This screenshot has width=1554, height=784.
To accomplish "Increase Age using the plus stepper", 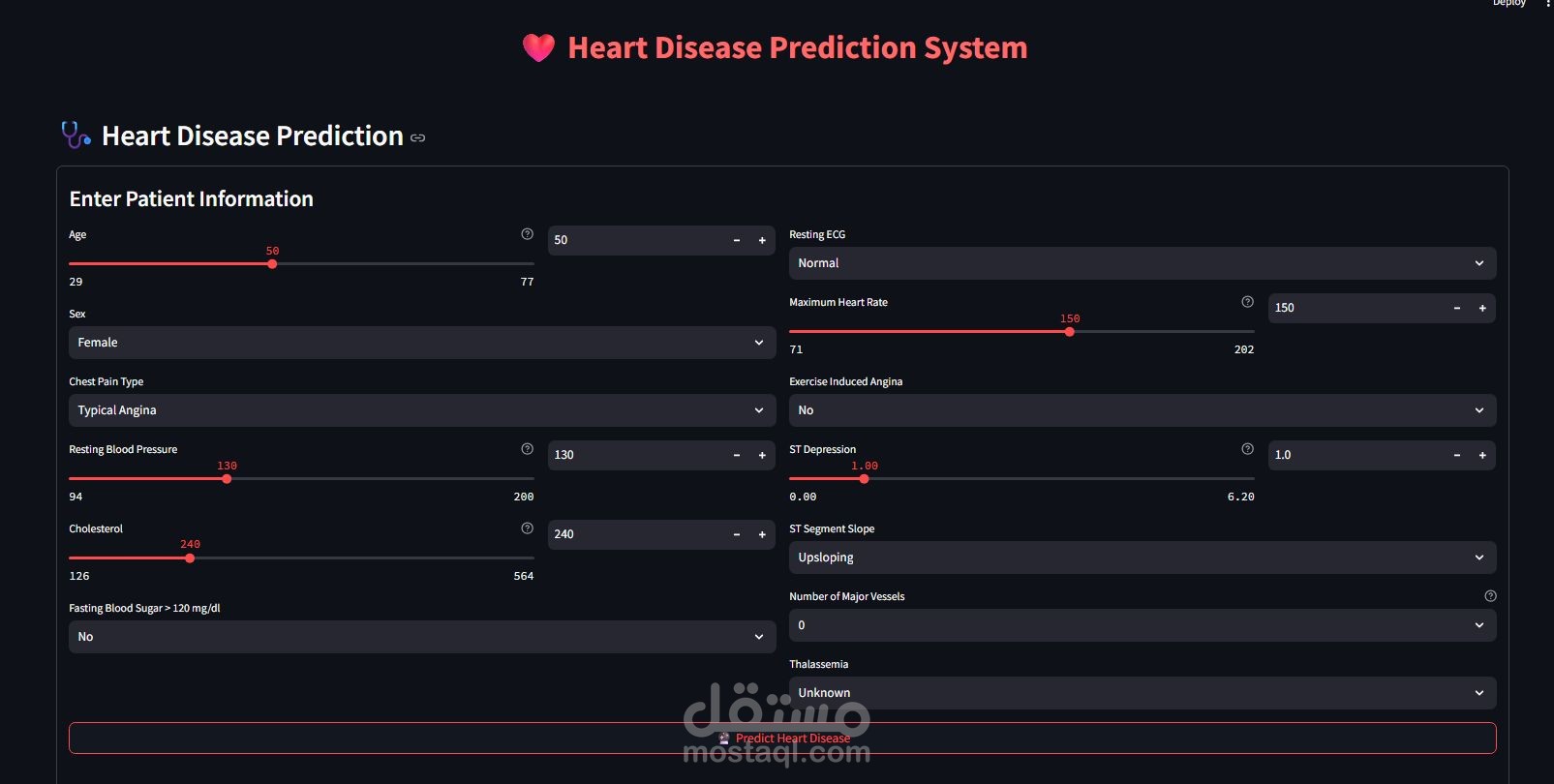I will click(762, 241).
